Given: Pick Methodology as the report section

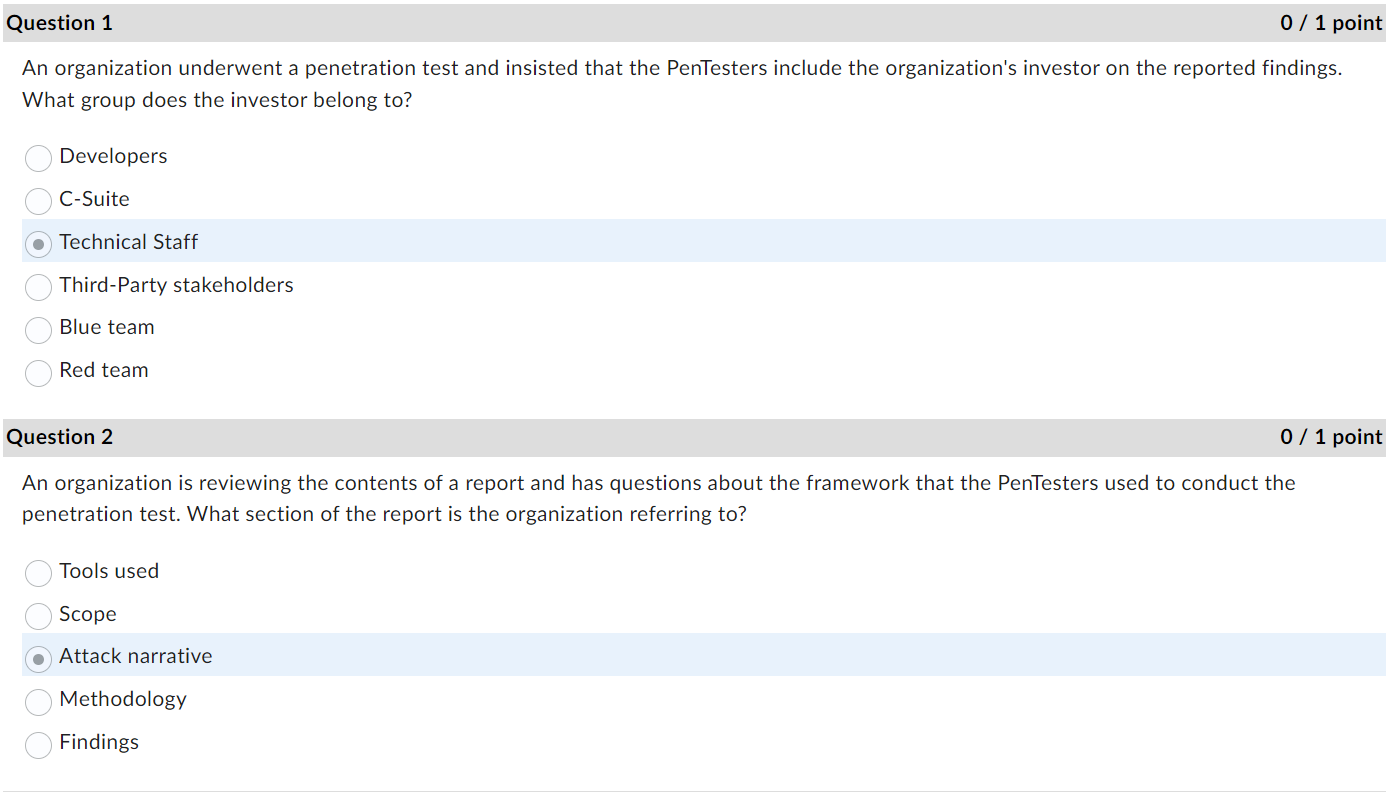Looking at the screenshot, I should click(x=38, y=702).
